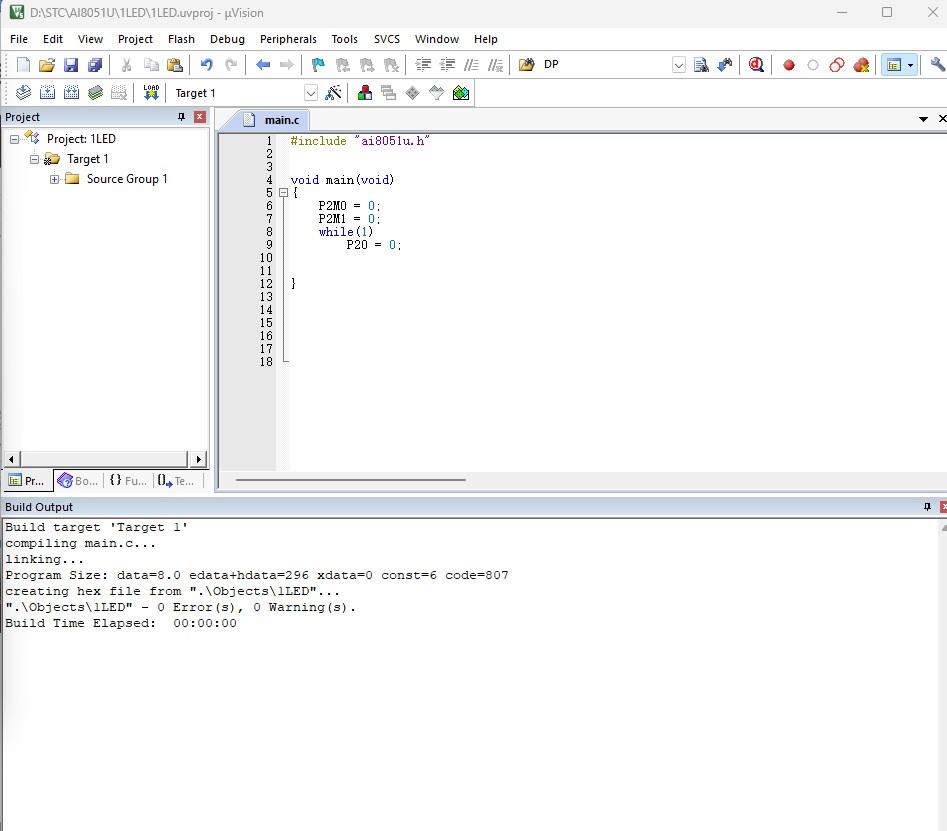This screenshot has width=947, height=831.
Task: Switch to the Templates tab in Project panel
Action: [177, 481]
